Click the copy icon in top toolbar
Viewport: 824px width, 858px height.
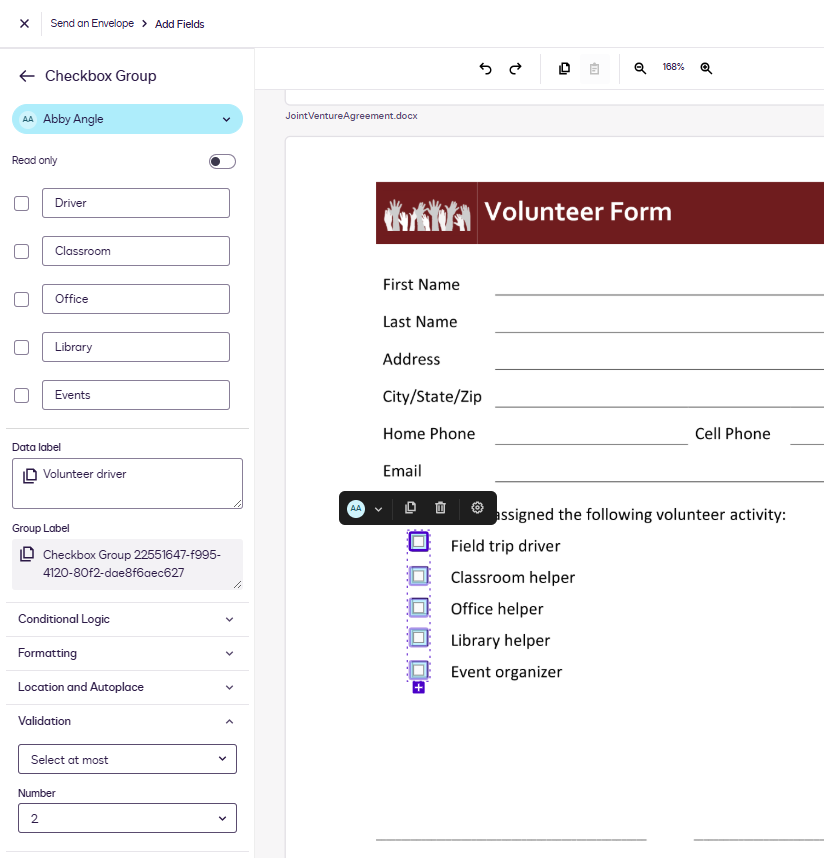[x=564, y=69]
